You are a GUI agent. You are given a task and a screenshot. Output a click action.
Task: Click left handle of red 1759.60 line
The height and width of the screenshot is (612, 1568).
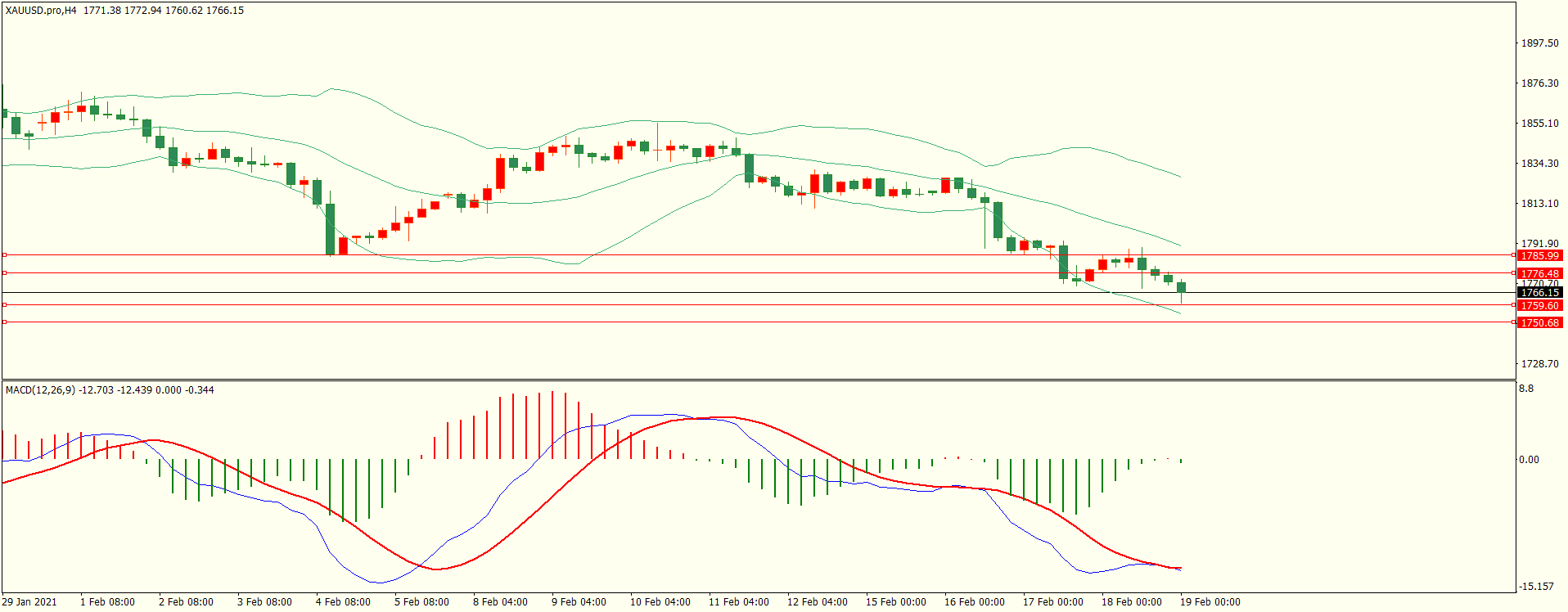(x=4, y=305)
